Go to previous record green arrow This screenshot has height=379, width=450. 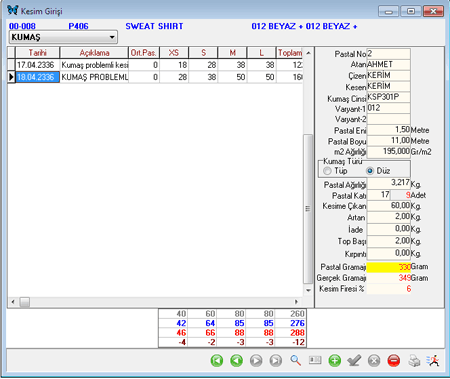(237, 361)
